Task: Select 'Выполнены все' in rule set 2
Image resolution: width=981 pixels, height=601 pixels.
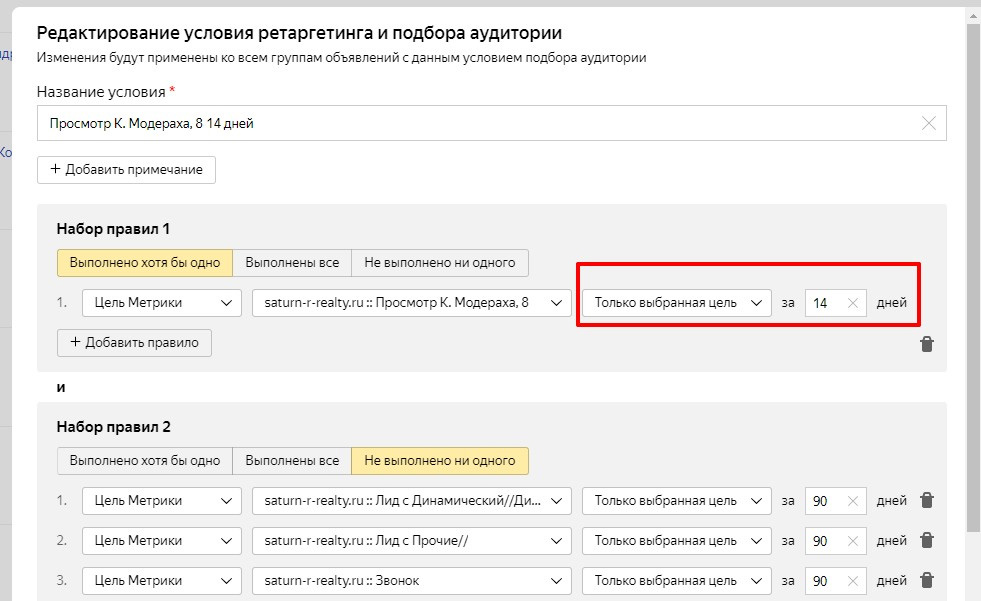Action: point(292,461)
